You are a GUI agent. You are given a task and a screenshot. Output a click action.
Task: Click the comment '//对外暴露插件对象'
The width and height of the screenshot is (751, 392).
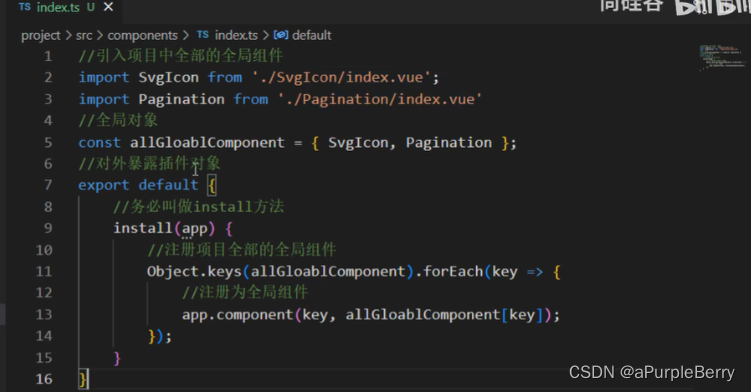[149, 164]
